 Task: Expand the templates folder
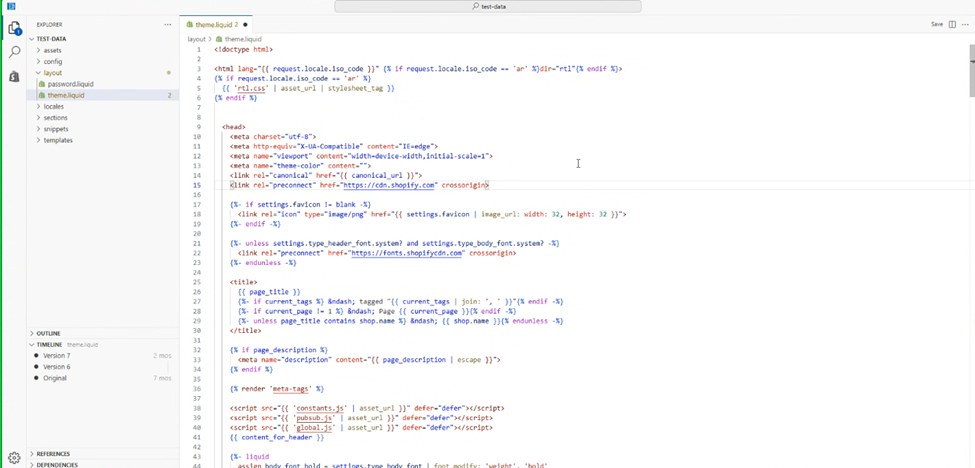pyautogui.click(x=58, y=140)
